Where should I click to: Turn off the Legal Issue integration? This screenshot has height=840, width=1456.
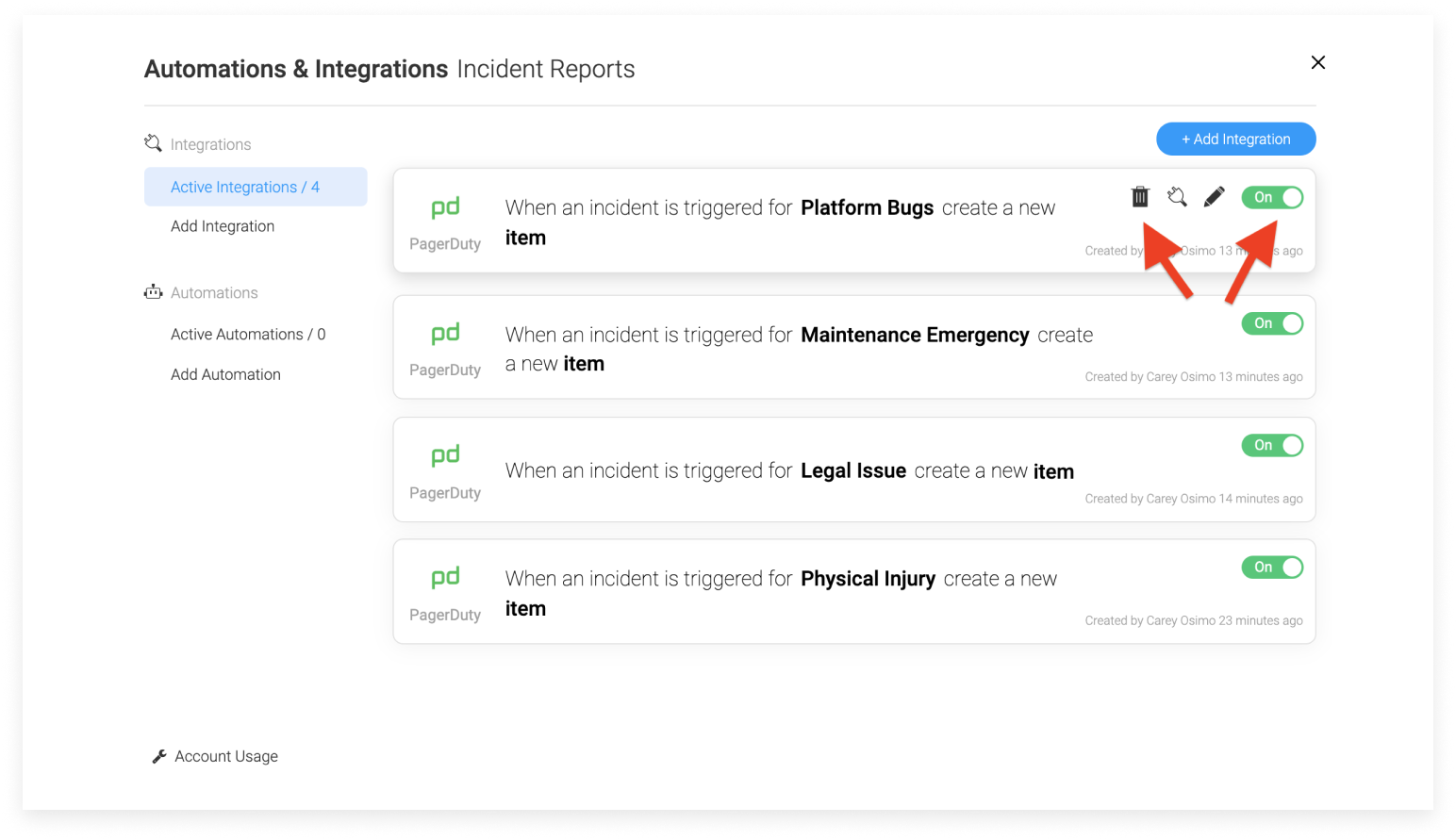point(1272,445)
